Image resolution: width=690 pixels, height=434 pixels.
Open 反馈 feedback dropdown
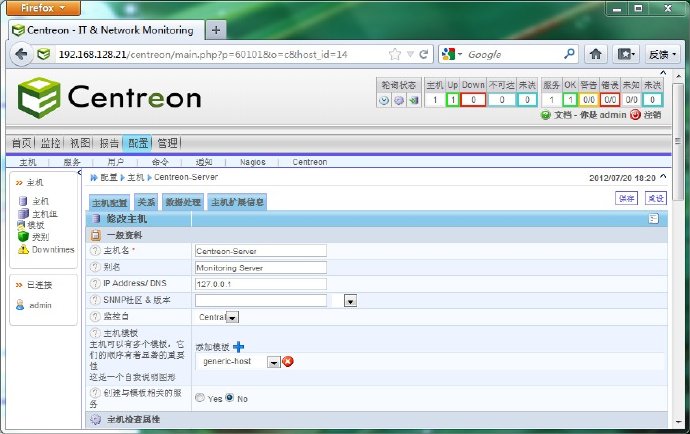(661, 54)
